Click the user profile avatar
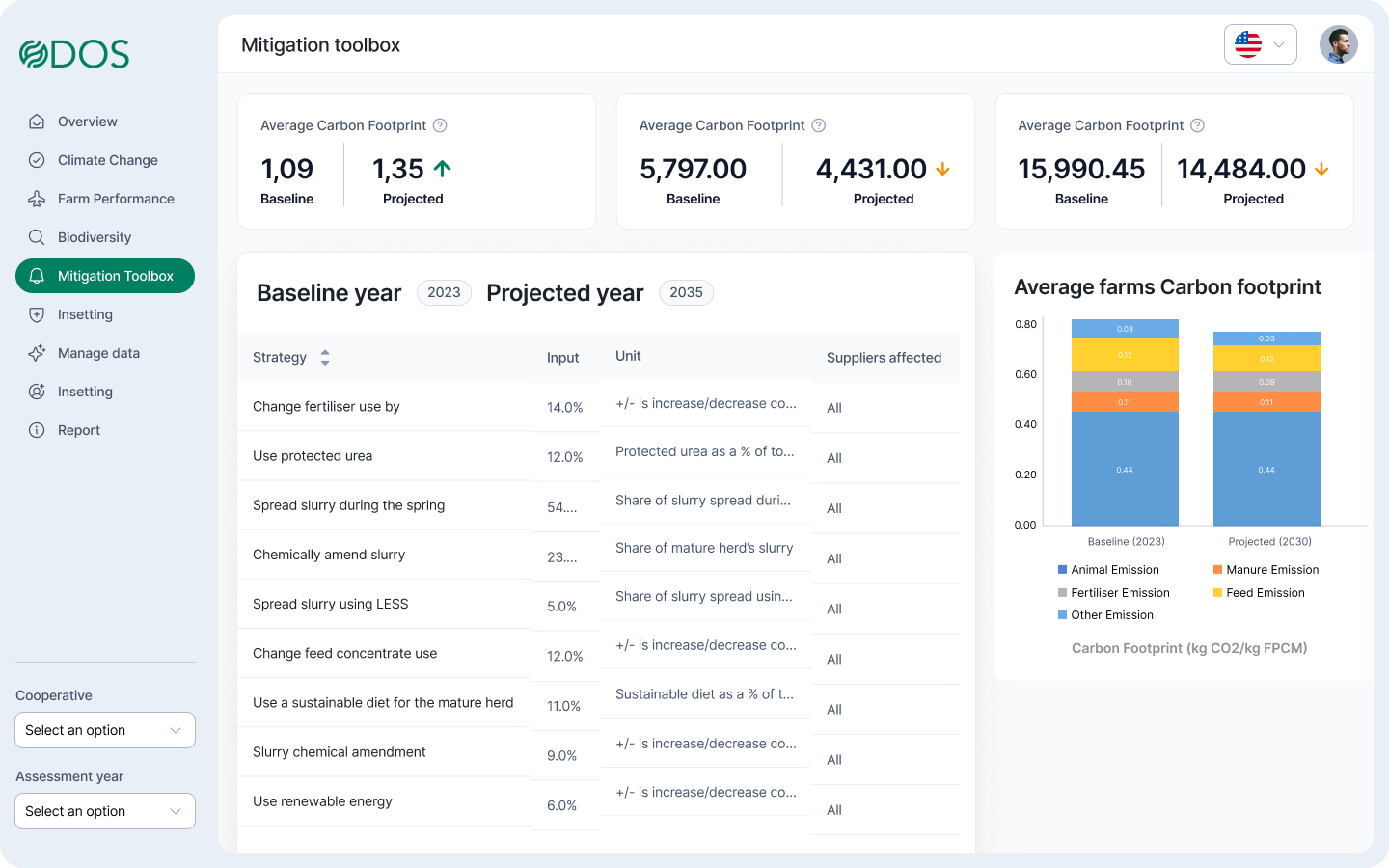Viewport: 1389px width, 868px height. [1339, 44]
